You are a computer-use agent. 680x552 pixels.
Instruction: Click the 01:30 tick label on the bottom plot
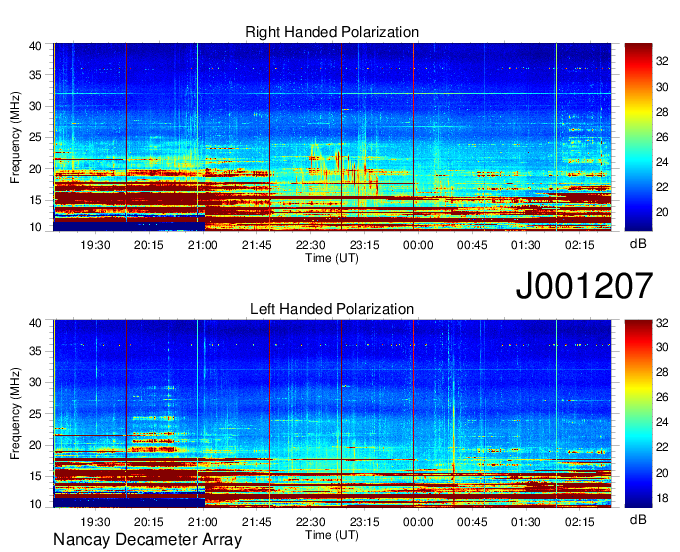pyautogui.click(x=526, y=522)
